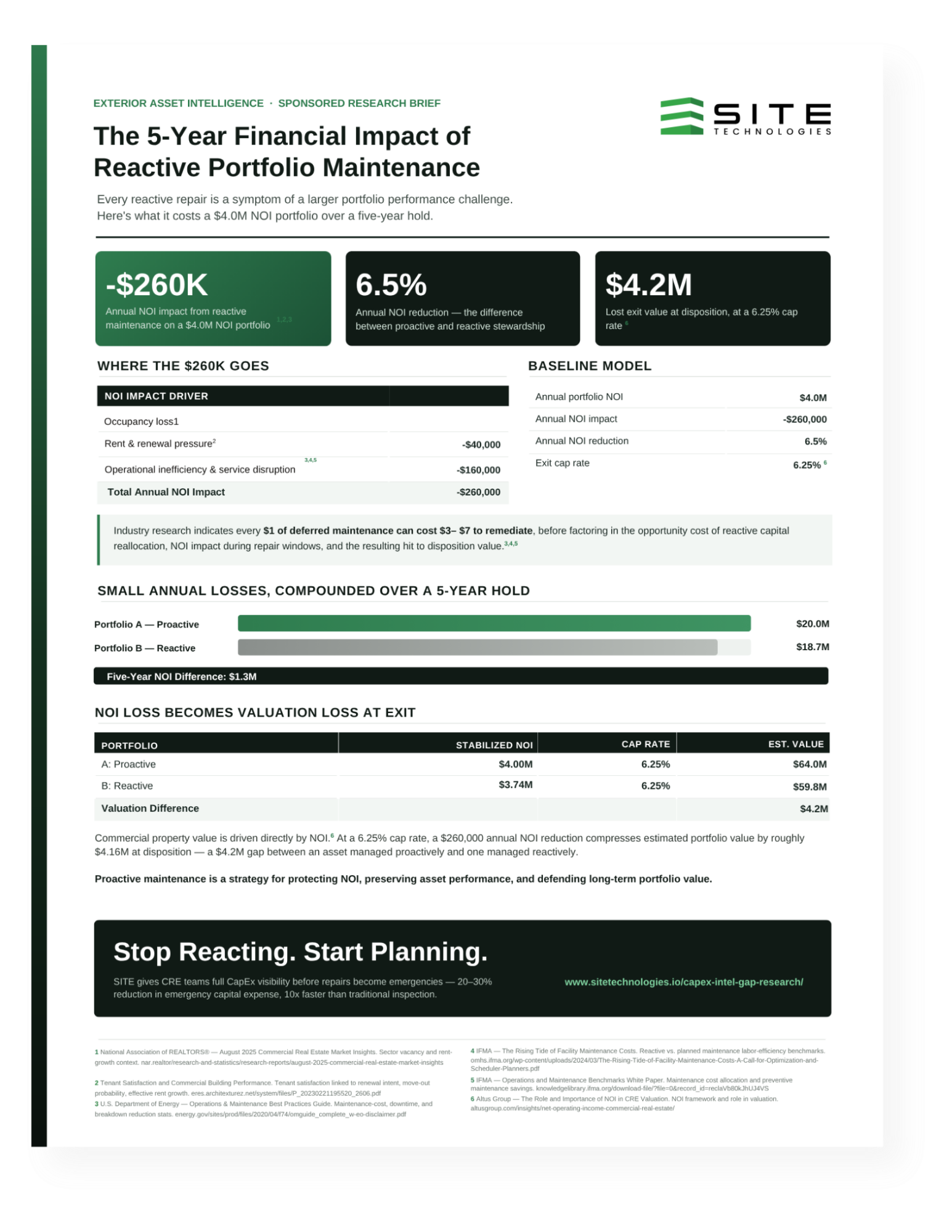Select the Five-Year NOI Difference banner
The image size is (952, 1232).
[461, 676]
